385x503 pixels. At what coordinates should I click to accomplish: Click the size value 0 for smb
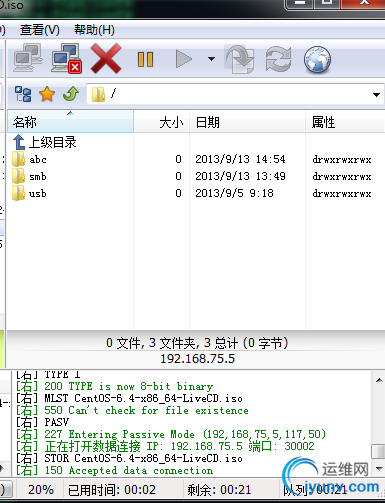tap(178, 176)
